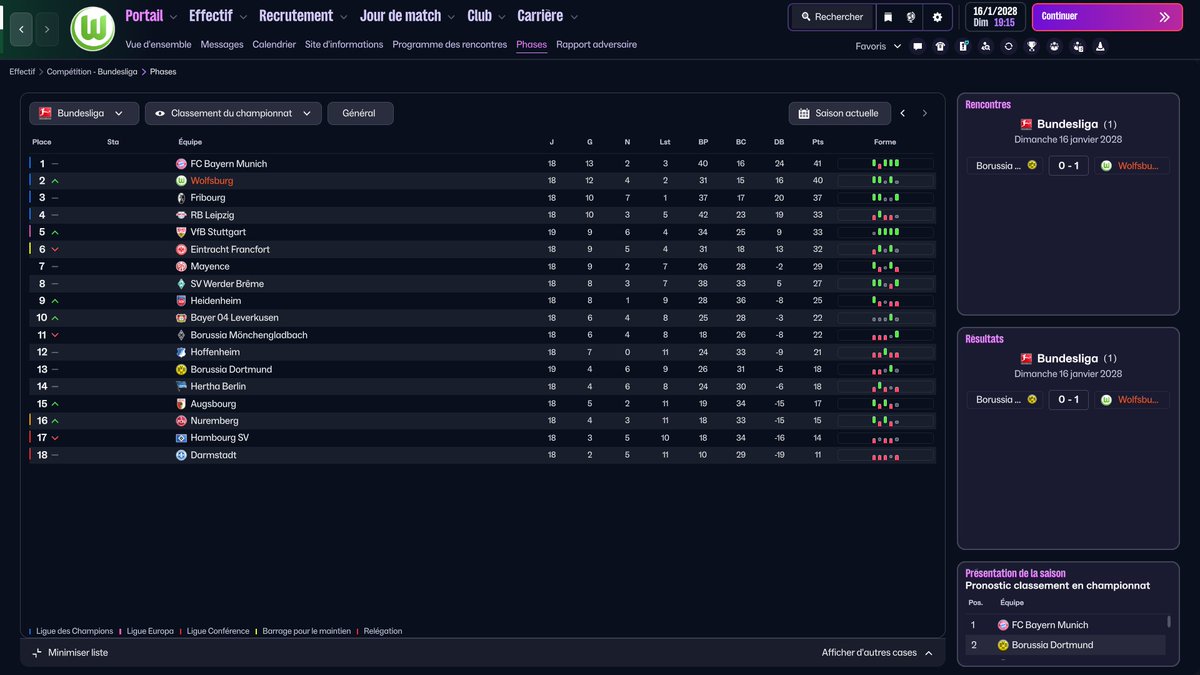Click the FC Bayern Munich crest in table
This screenshot has width=1200, height=675.
click(x=181, y=164)
